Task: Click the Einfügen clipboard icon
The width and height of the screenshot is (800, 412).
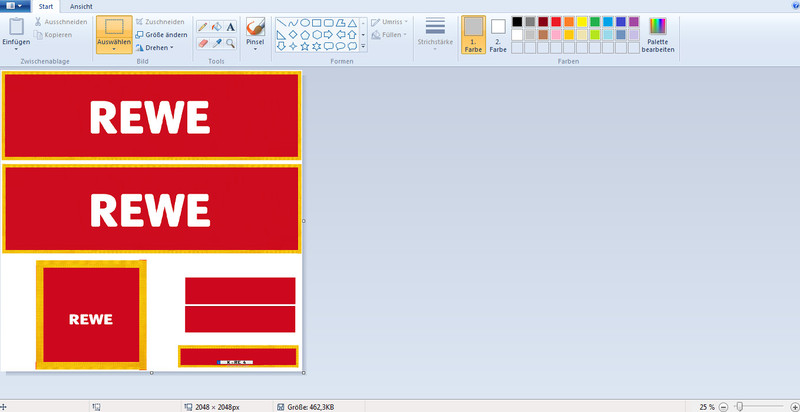Action: tap(16, 27)
